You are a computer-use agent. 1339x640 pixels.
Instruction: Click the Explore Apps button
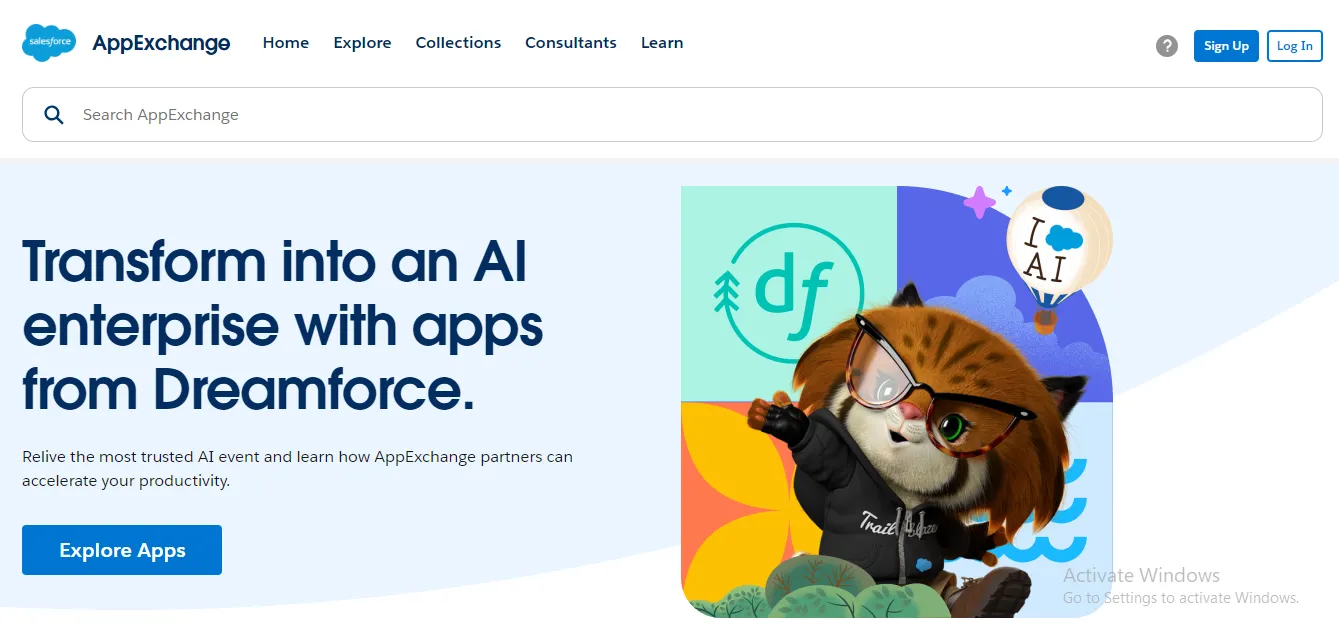pos(122,550)
